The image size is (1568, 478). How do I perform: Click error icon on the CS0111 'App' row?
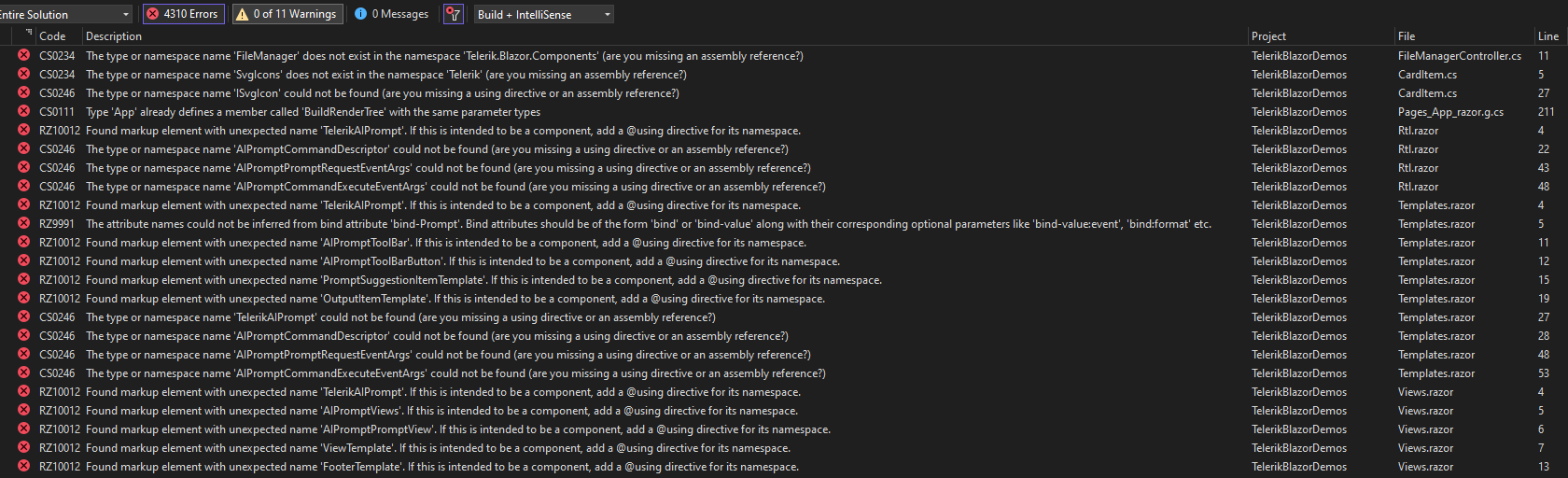tap(23, 111)
